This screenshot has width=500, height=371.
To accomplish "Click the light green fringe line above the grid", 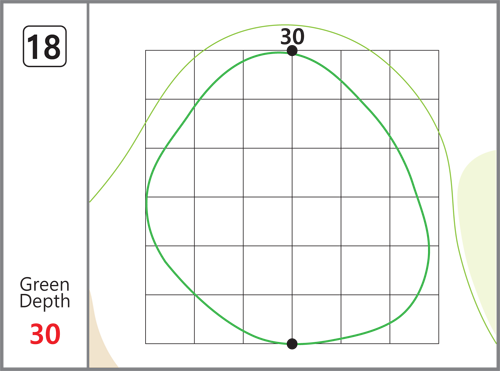I will [283, 25].
